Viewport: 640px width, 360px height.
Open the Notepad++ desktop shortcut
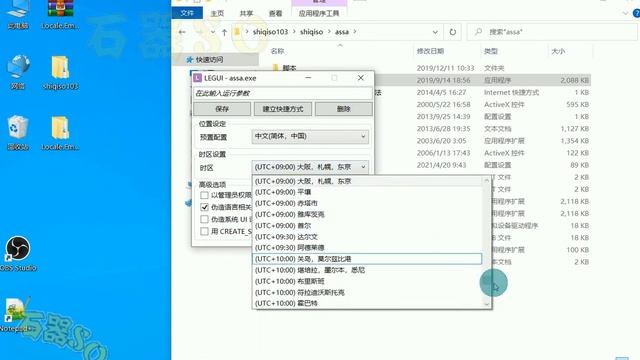(x=16, y=314)
